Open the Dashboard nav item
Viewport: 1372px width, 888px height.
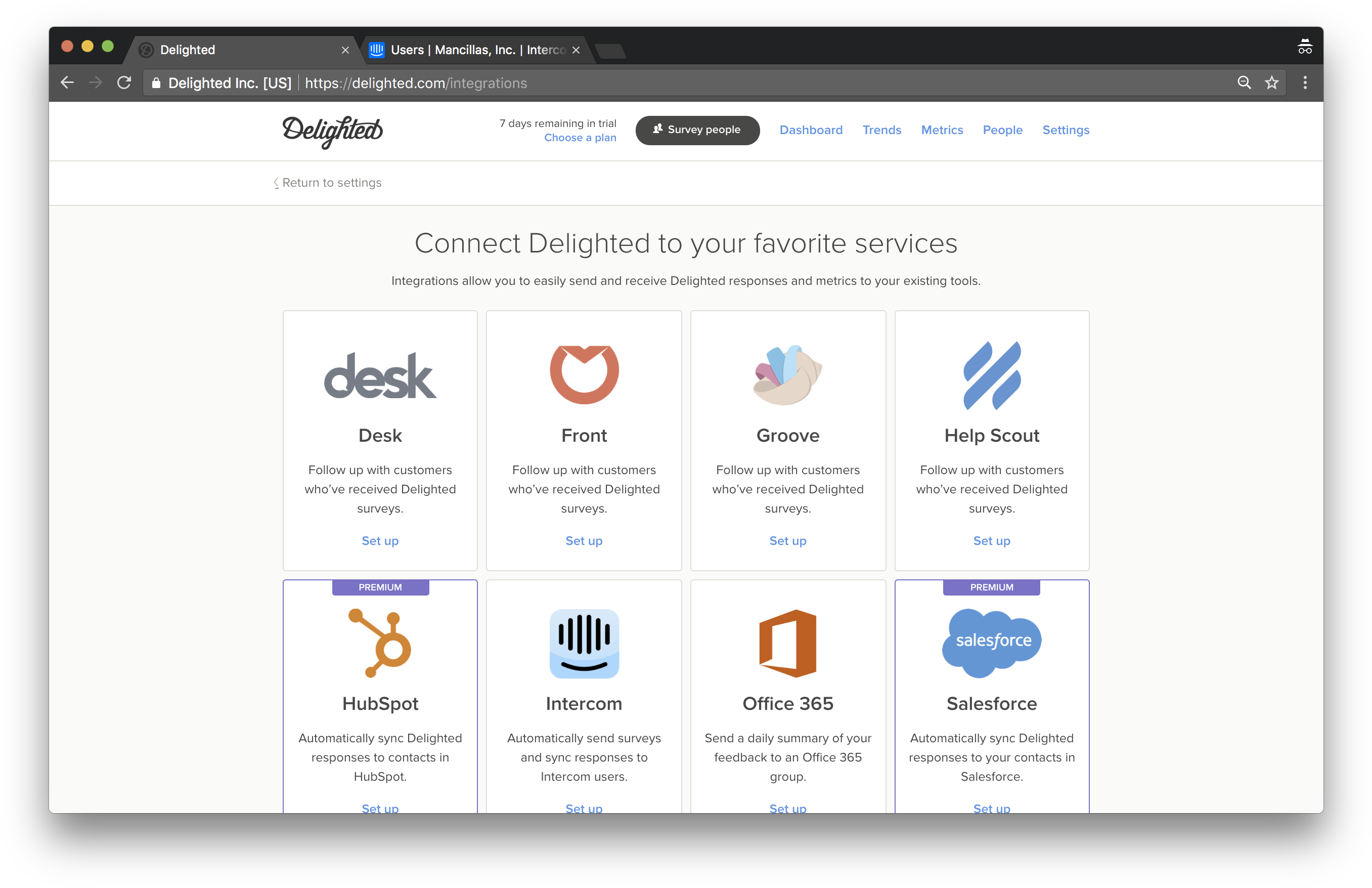pos(810,130)
